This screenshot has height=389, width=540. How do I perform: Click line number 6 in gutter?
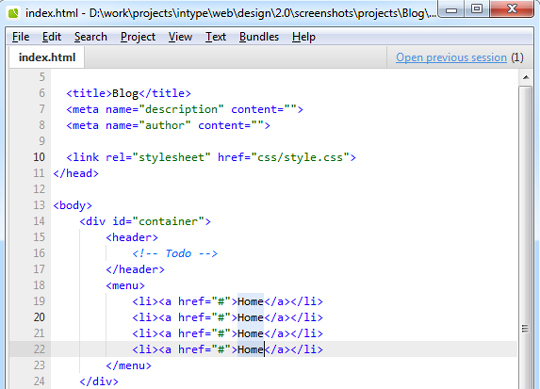coord(42,93)
